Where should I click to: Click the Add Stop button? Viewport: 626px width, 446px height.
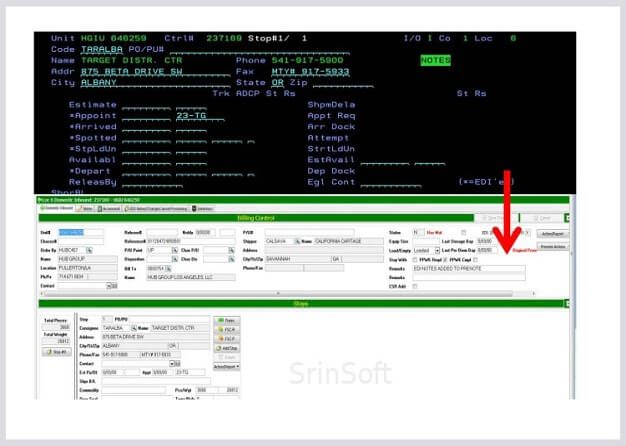[227, 349]
